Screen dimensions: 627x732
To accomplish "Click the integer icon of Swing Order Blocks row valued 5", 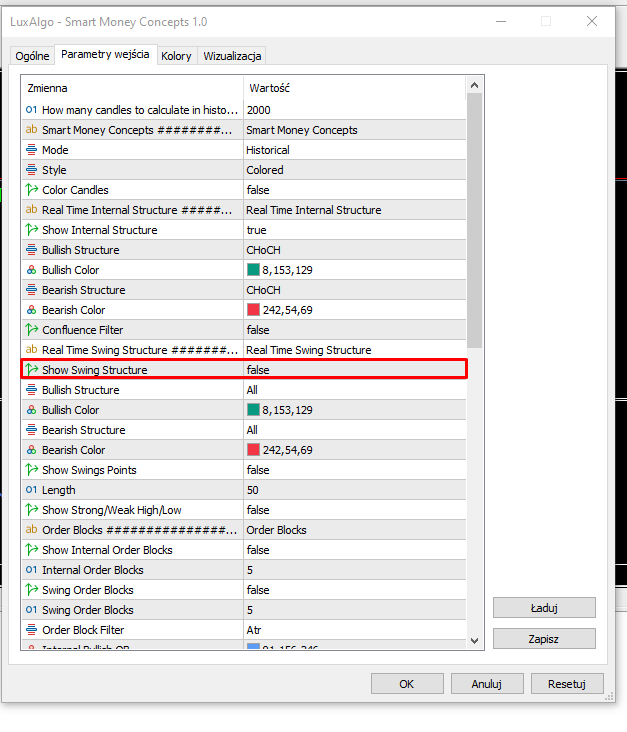I will point(31,610).
